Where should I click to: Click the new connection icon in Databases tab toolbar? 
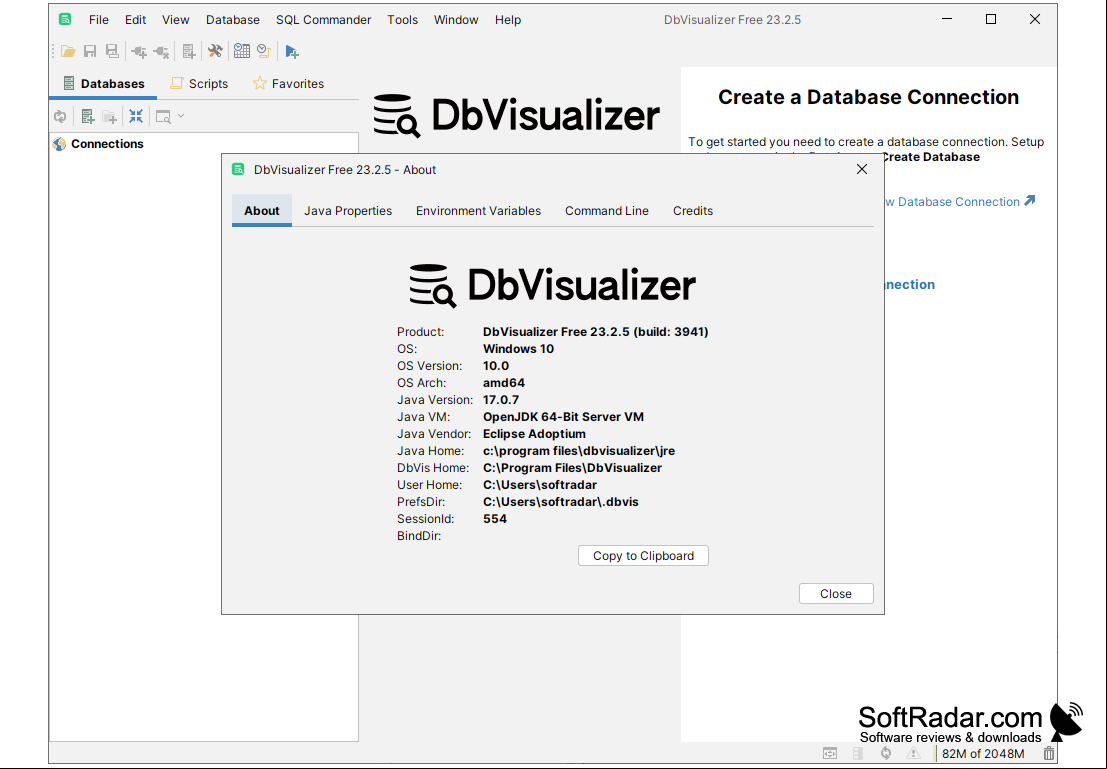pyautogui.click(x=88, y=117)
